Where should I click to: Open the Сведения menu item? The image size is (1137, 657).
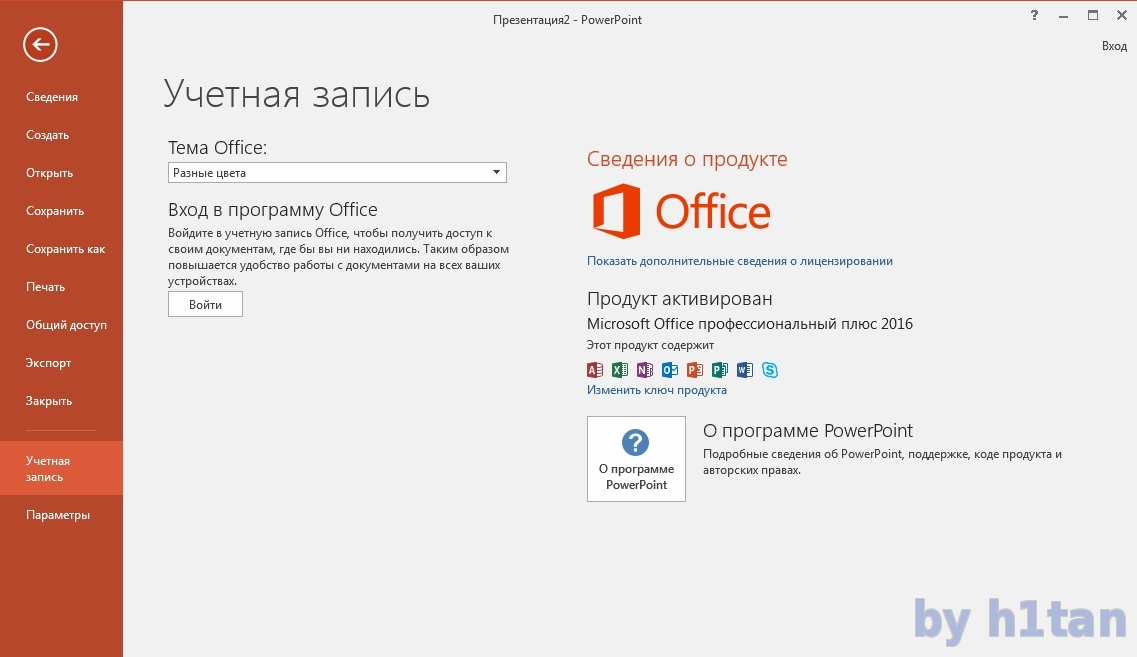click(52, 97)
